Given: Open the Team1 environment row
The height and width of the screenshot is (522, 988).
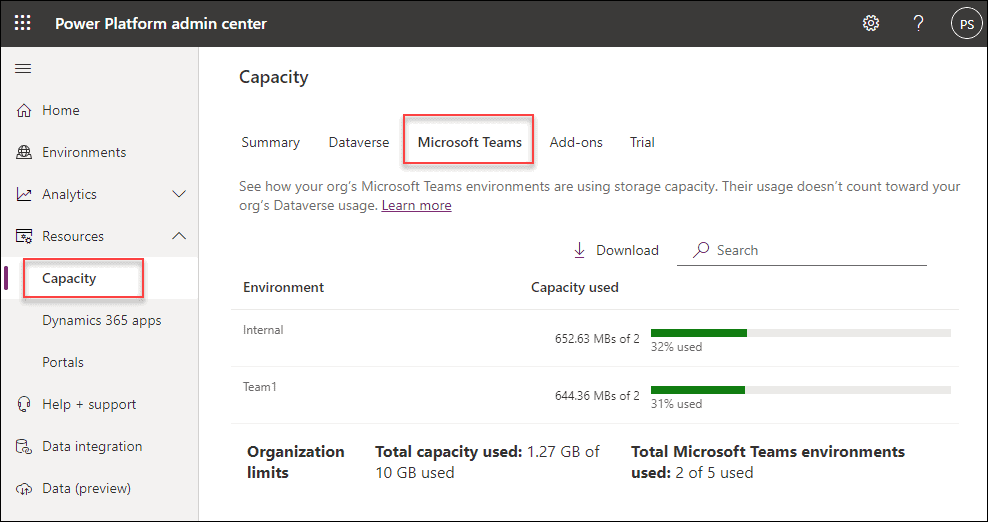Looking at the screenshot, I should pos(595,395).
